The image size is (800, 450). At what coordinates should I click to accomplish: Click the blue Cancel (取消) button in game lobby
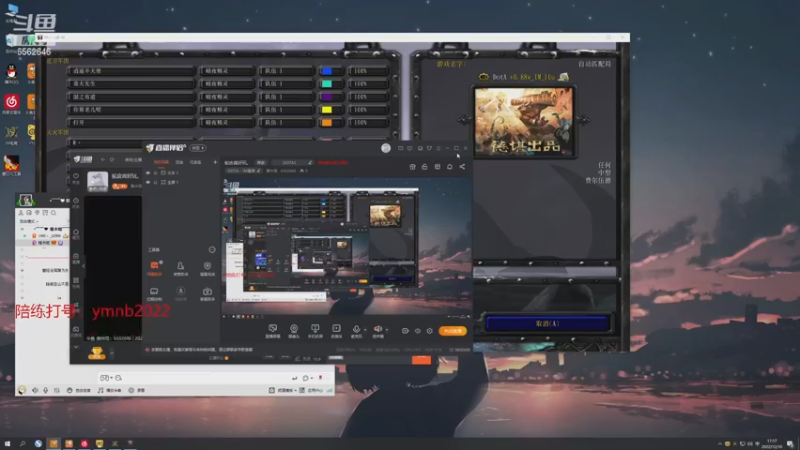click(x=547, y=323)
